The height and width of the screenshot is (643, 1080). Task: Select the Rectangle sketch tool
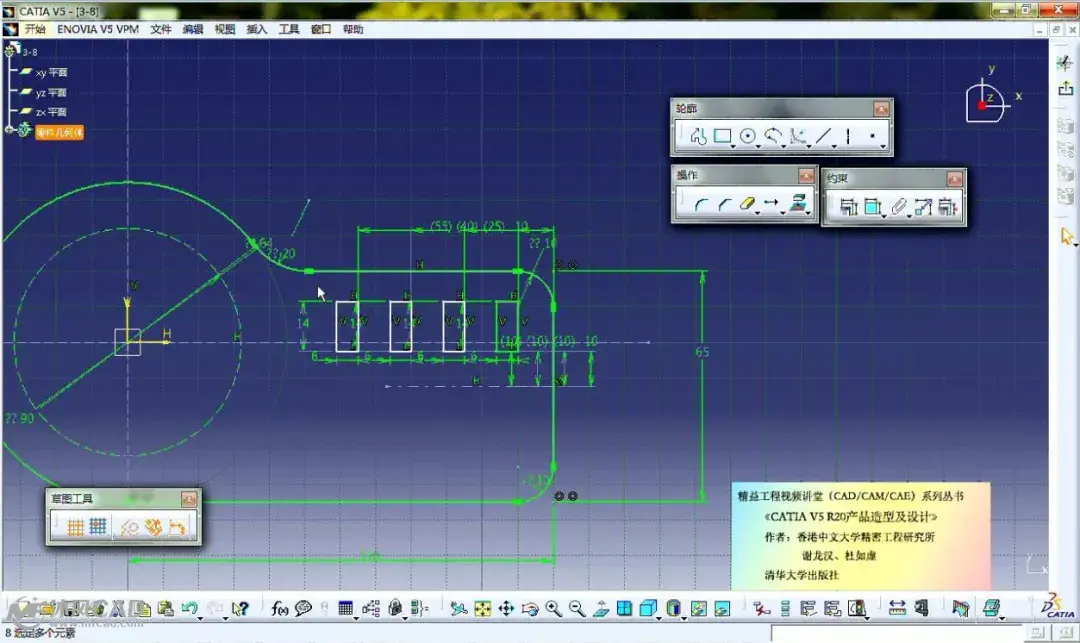[x=722, y=136]
